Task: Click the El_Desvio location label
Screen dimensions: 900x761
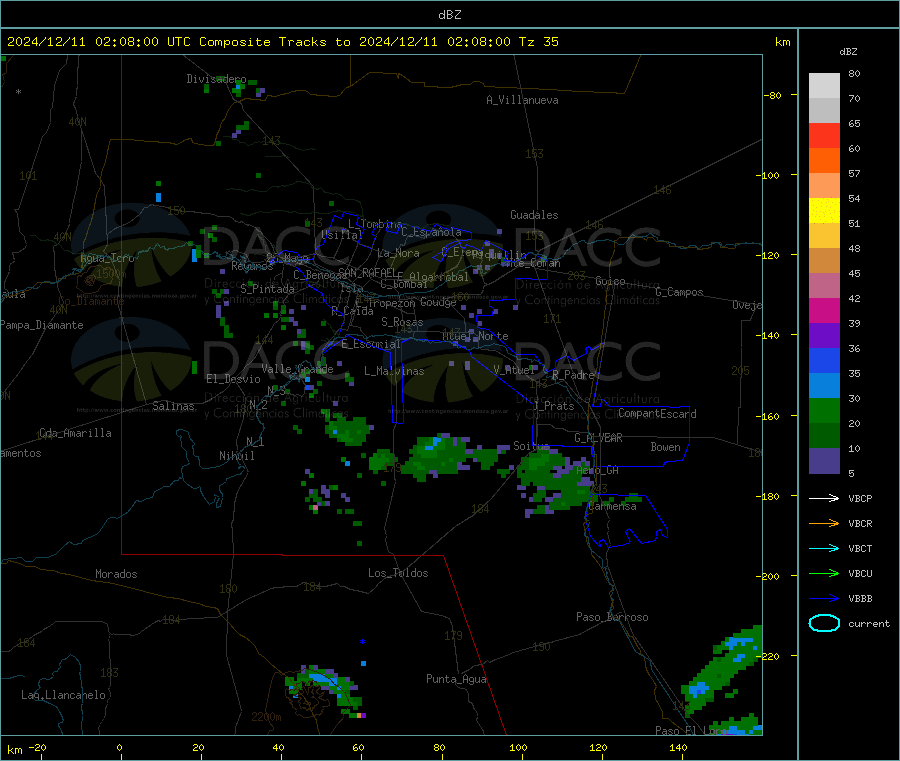Action: (x=233, y=379)
